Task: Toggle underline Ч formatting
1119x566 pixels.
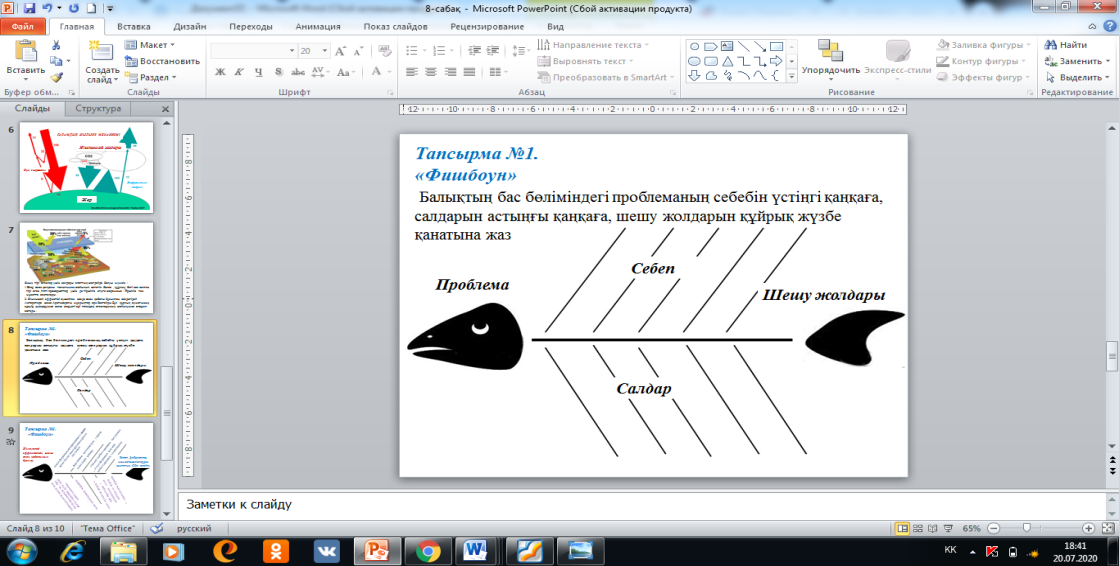Action: (x=257, y=72)
